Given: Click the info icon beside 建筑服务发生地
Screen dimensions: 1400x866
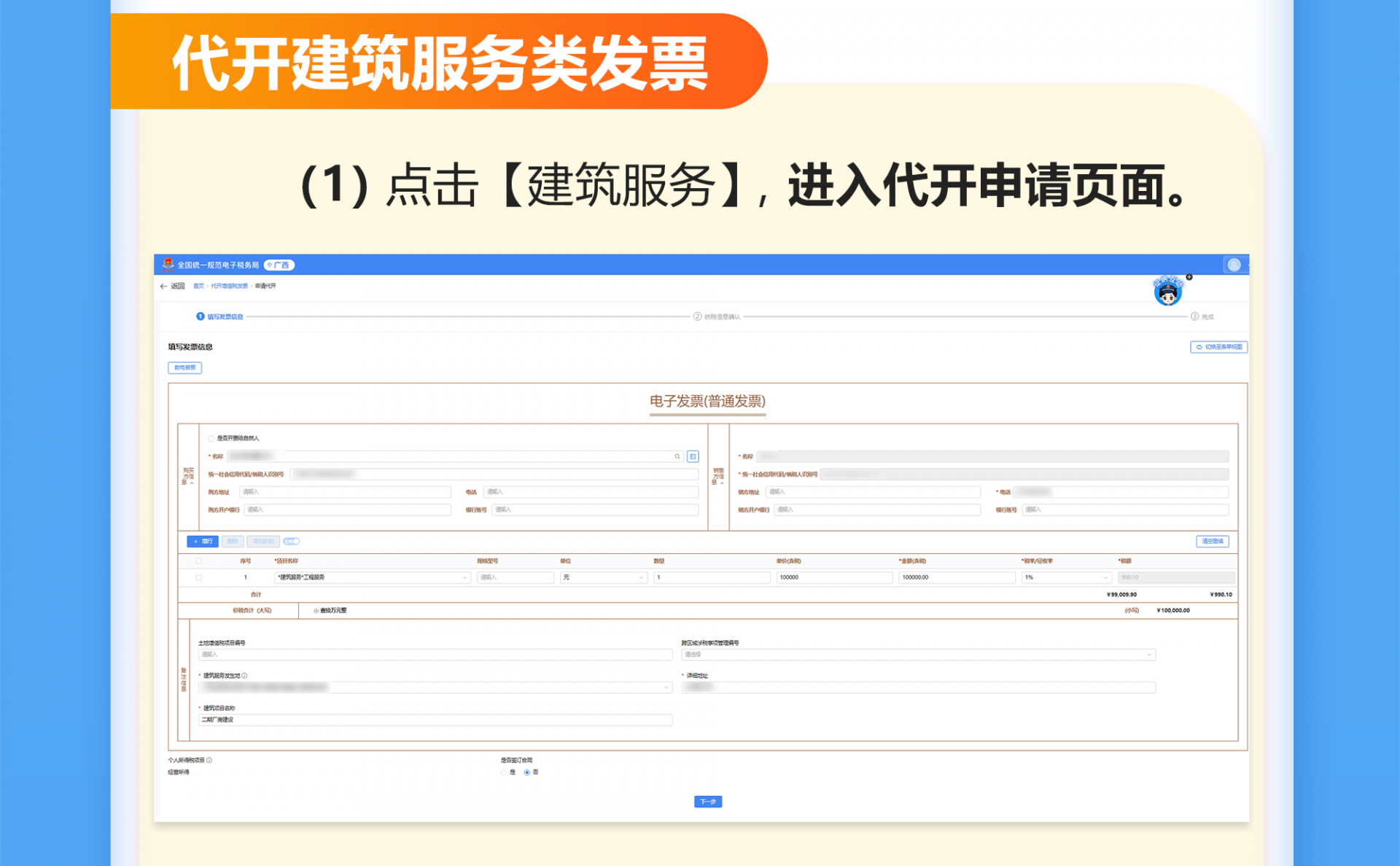Looking at the screenshot, I should pyautogui.click(x=244, y=675).
